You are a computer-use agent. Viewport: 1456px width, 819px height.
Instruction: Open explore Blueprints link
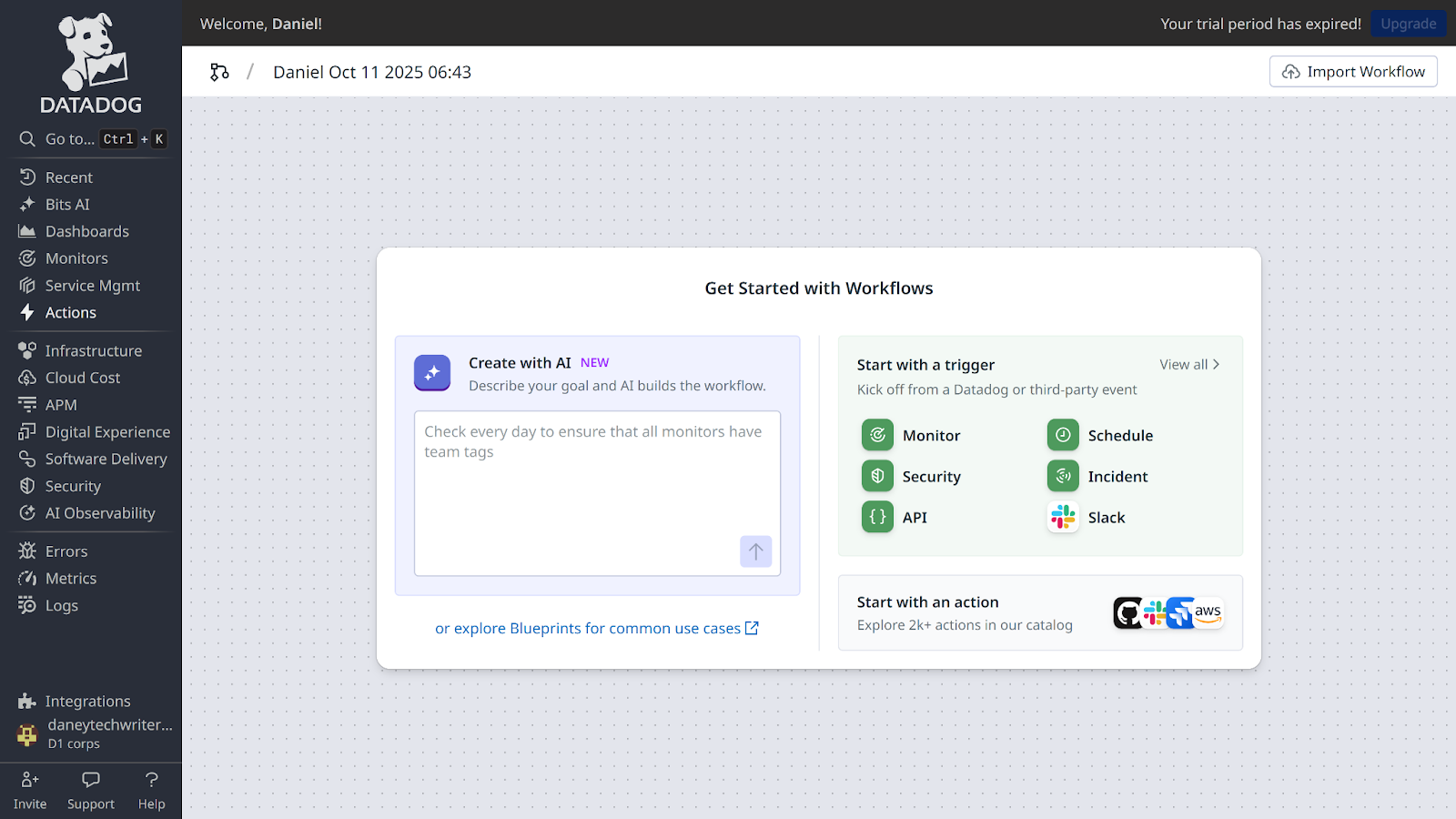tap(597, 629)
